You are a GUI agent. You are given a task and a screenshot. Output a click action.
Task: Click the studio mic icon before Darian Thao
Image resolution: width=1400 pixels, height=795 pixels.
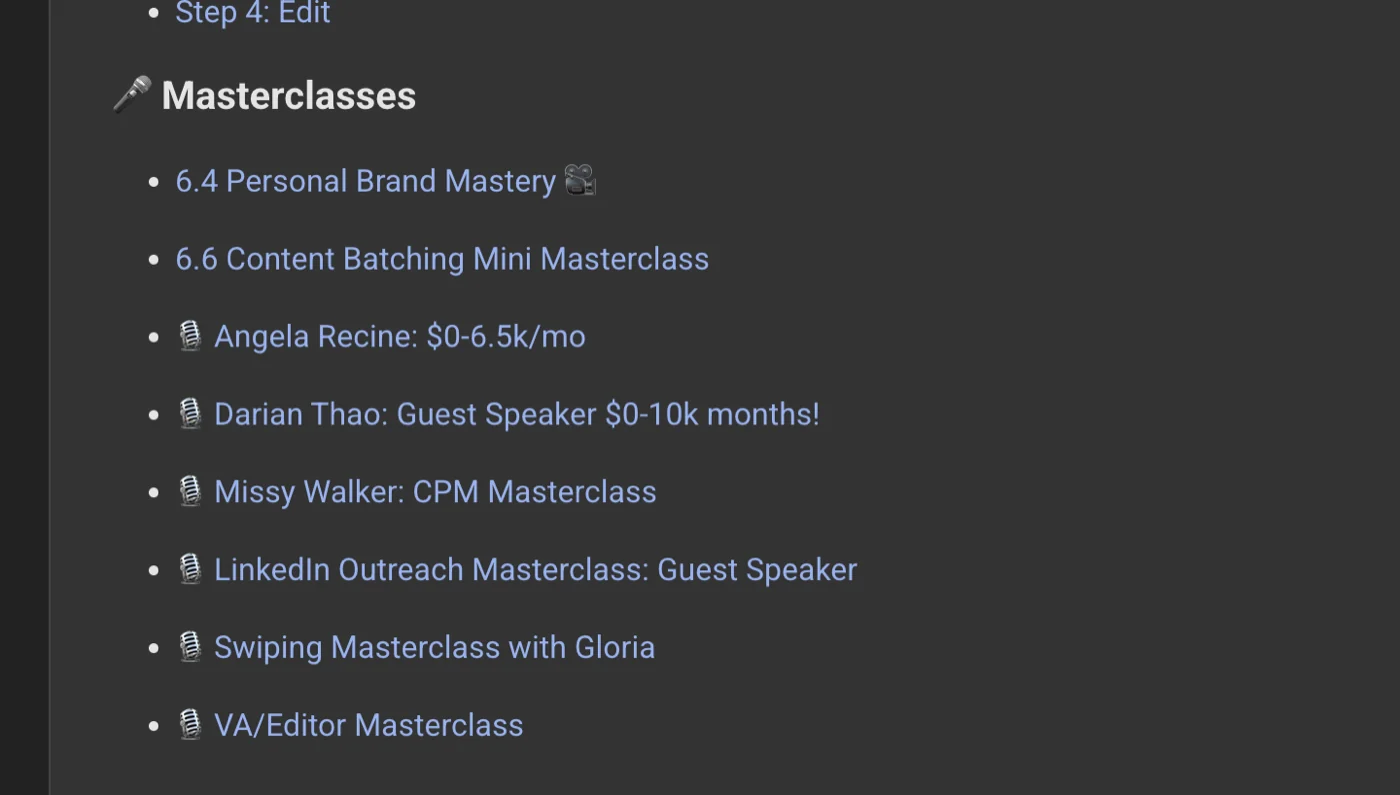(190, 413)
